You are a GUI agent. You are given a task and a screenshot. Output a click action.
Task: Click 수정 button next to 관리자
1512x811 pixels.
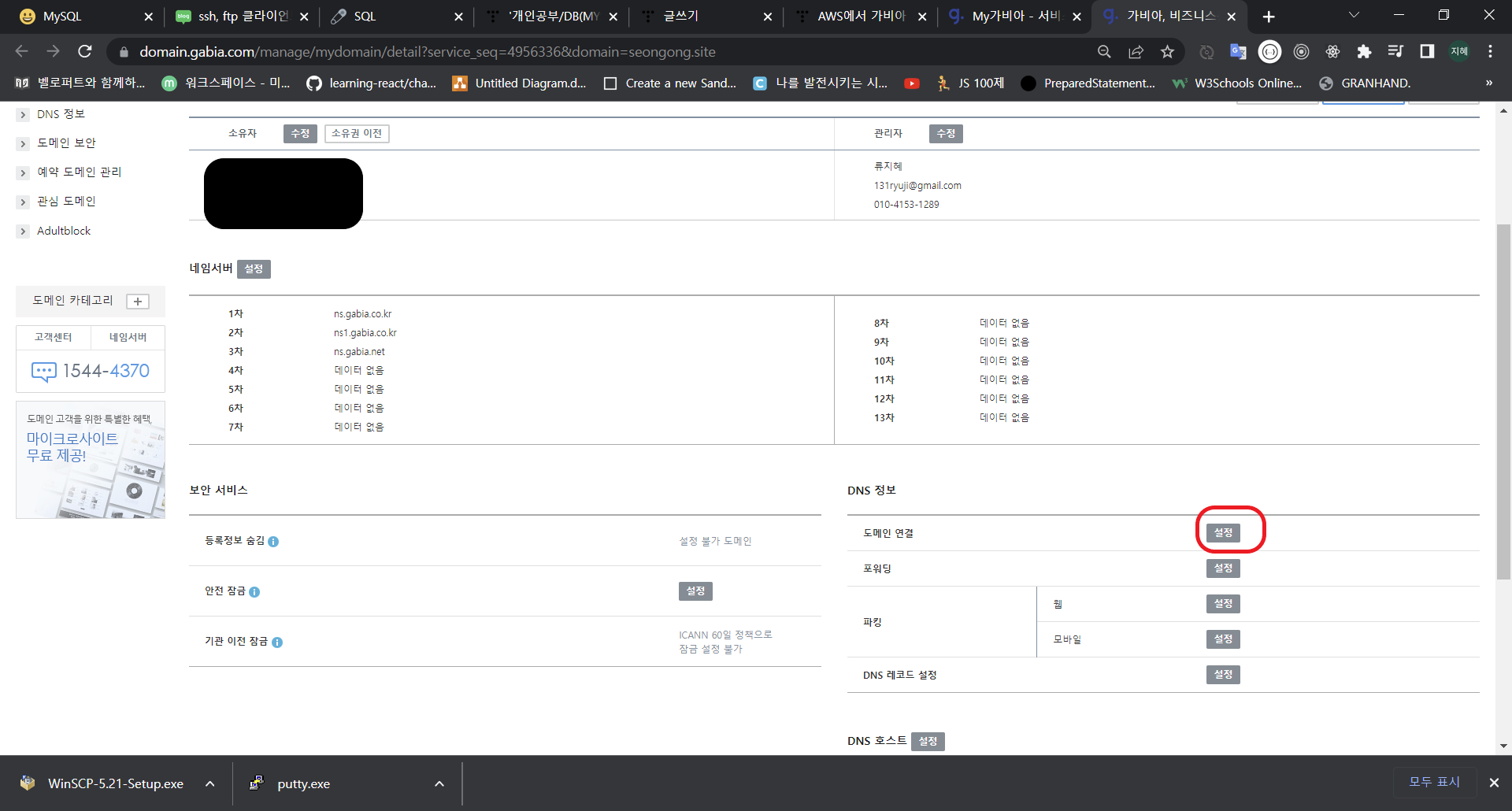946,134
